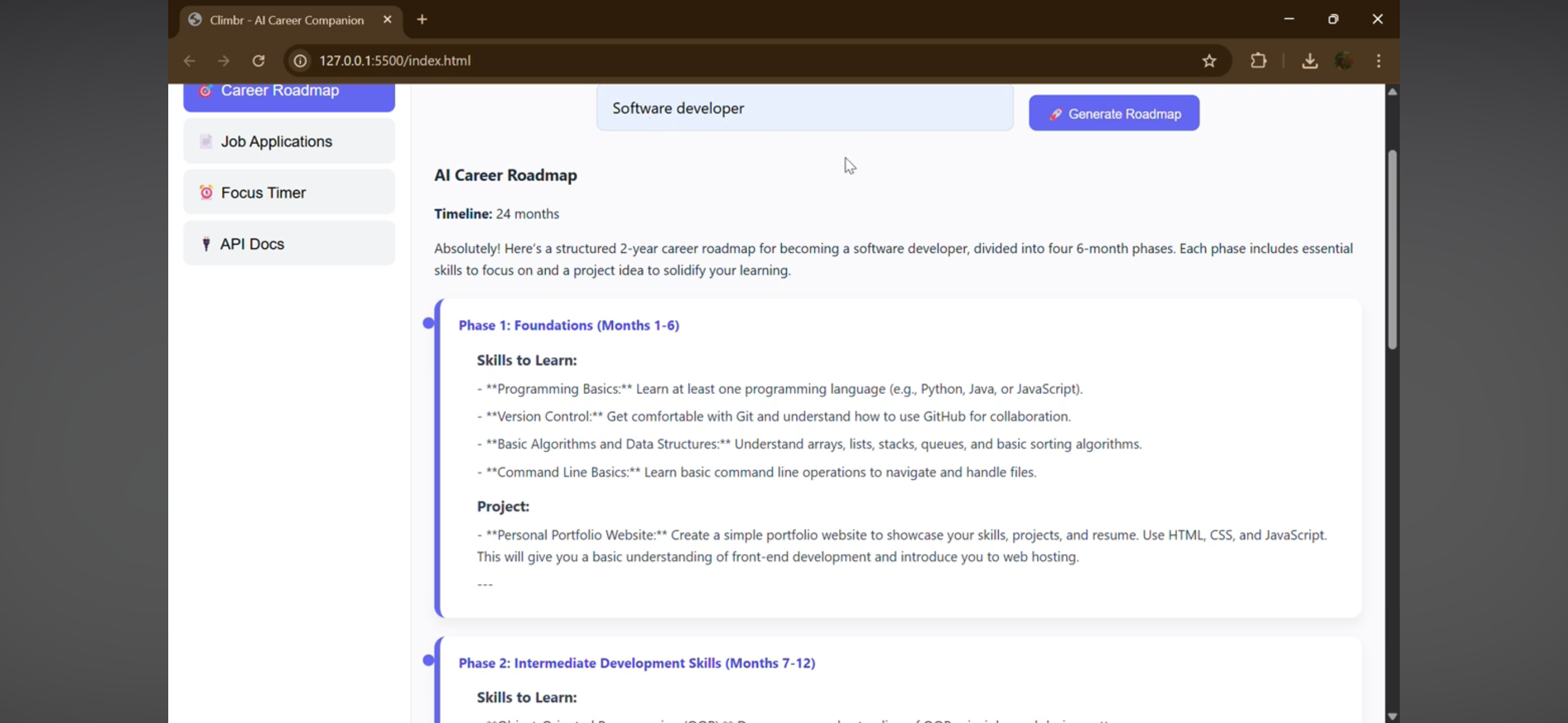This screenshot has width=1568, height=723.
Task: Bookmark this page with the star icon
Action: point(1209,61)
